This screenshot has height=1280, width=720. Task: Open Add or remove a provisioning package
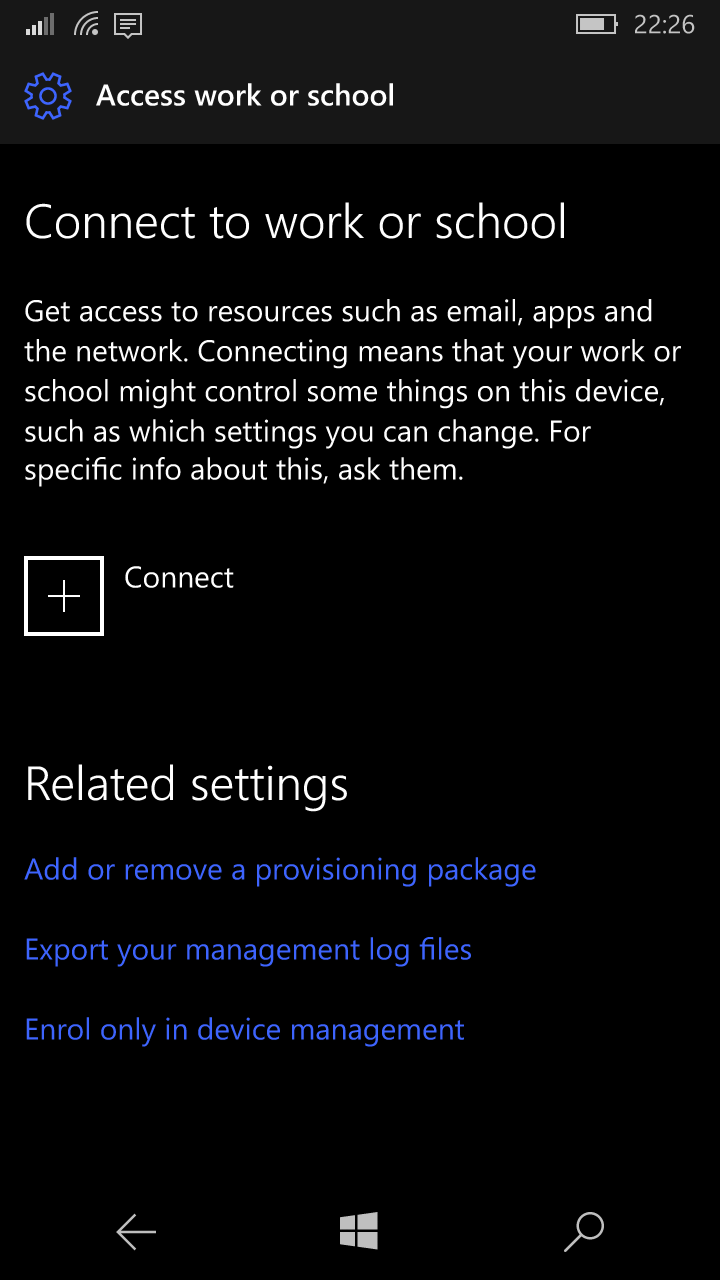pos(280,870)
